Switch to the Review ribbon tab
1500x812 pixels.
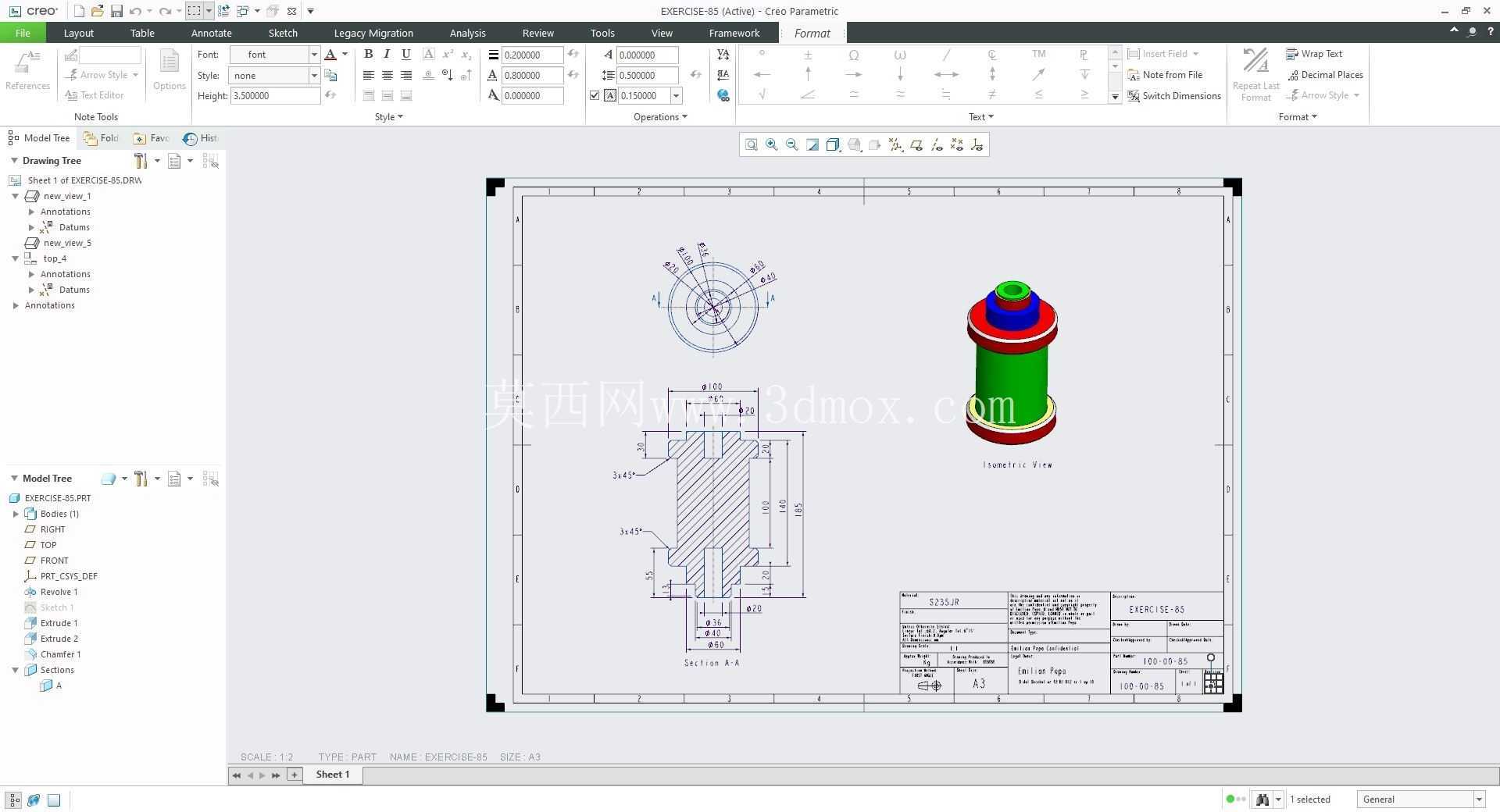(x=537, y=33)
